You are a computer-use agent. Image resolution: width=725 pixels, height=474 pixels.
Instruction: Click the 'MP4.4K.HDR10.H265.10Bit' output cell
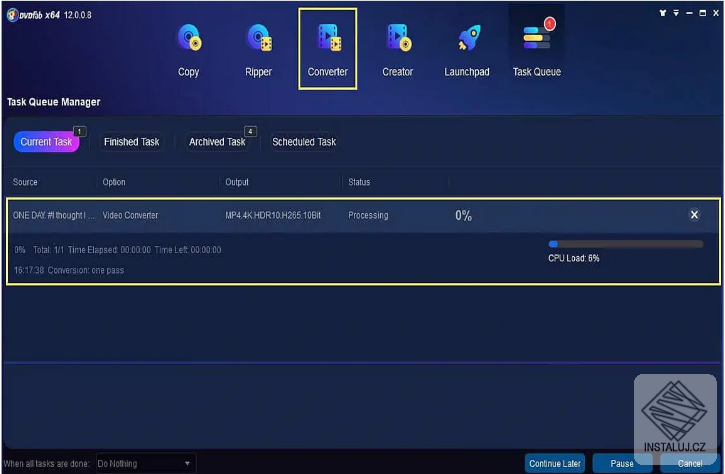273,215
